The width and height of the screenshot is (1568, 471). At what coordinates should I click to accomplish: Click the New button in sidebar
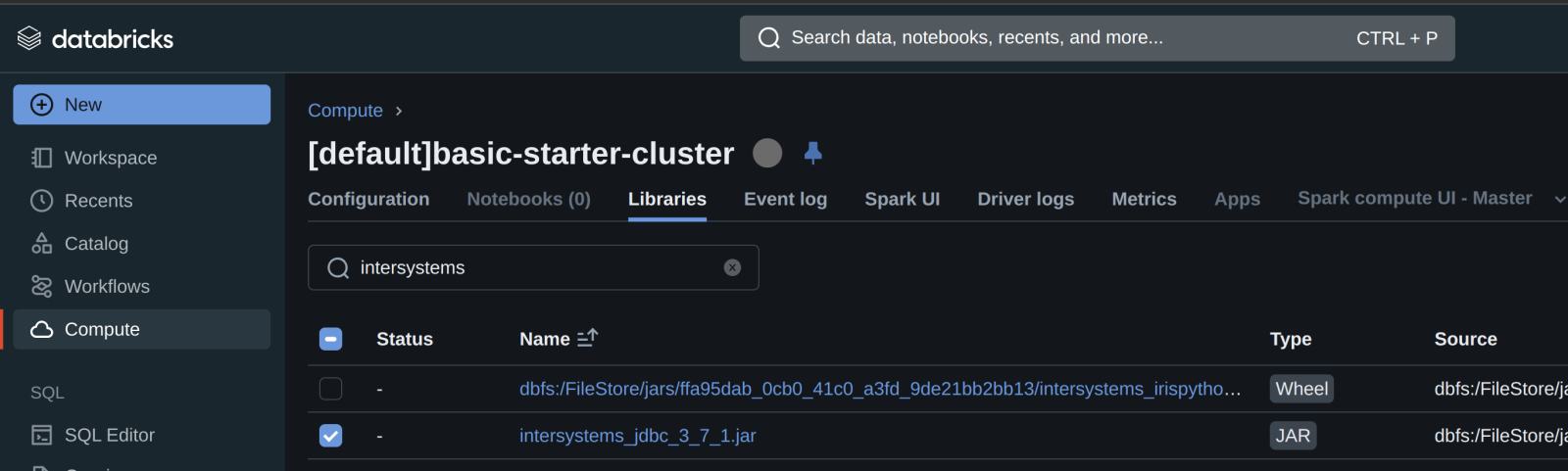click(x=141, y=105)
